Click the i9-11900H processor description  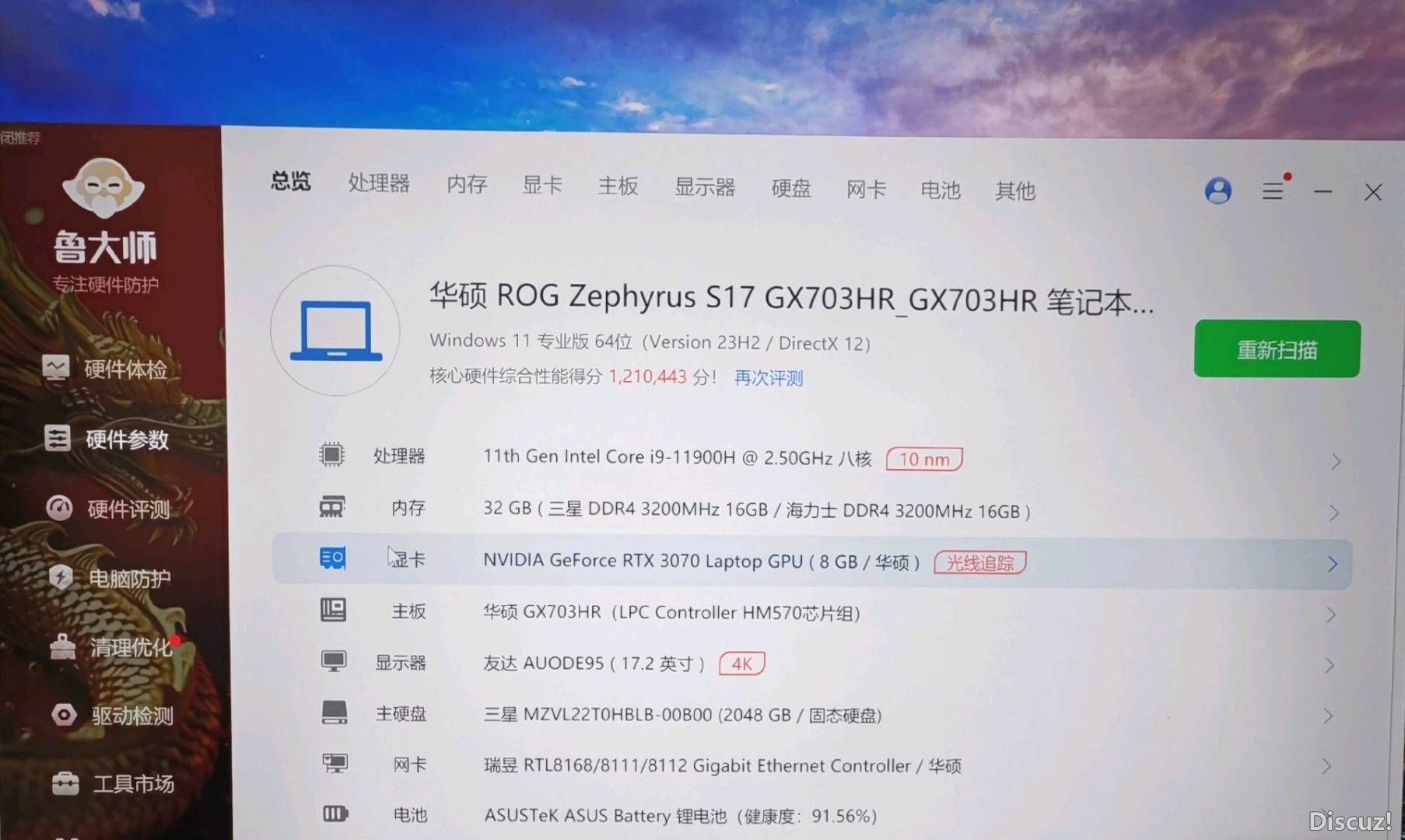(678, 457)
